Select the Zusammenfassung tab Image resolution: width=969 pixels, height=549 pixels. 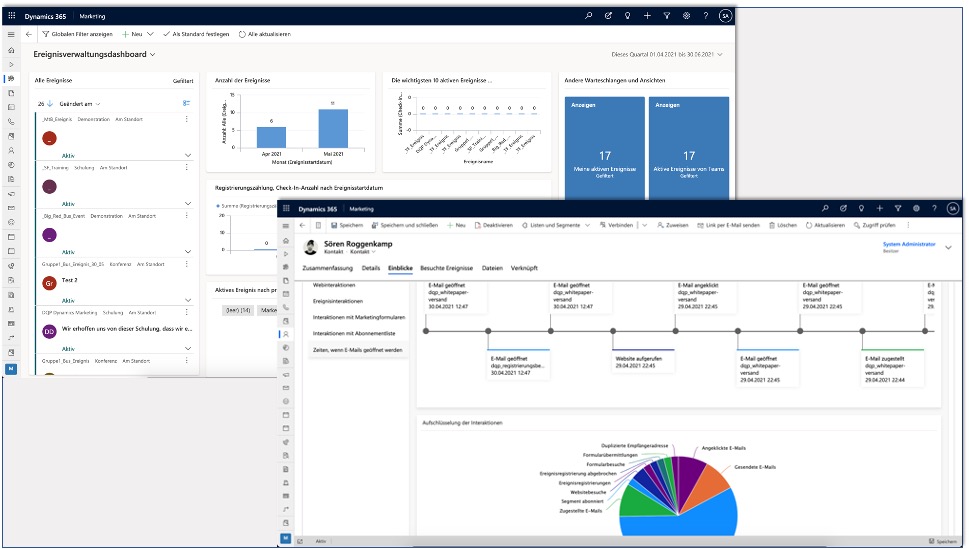[327, 268]
